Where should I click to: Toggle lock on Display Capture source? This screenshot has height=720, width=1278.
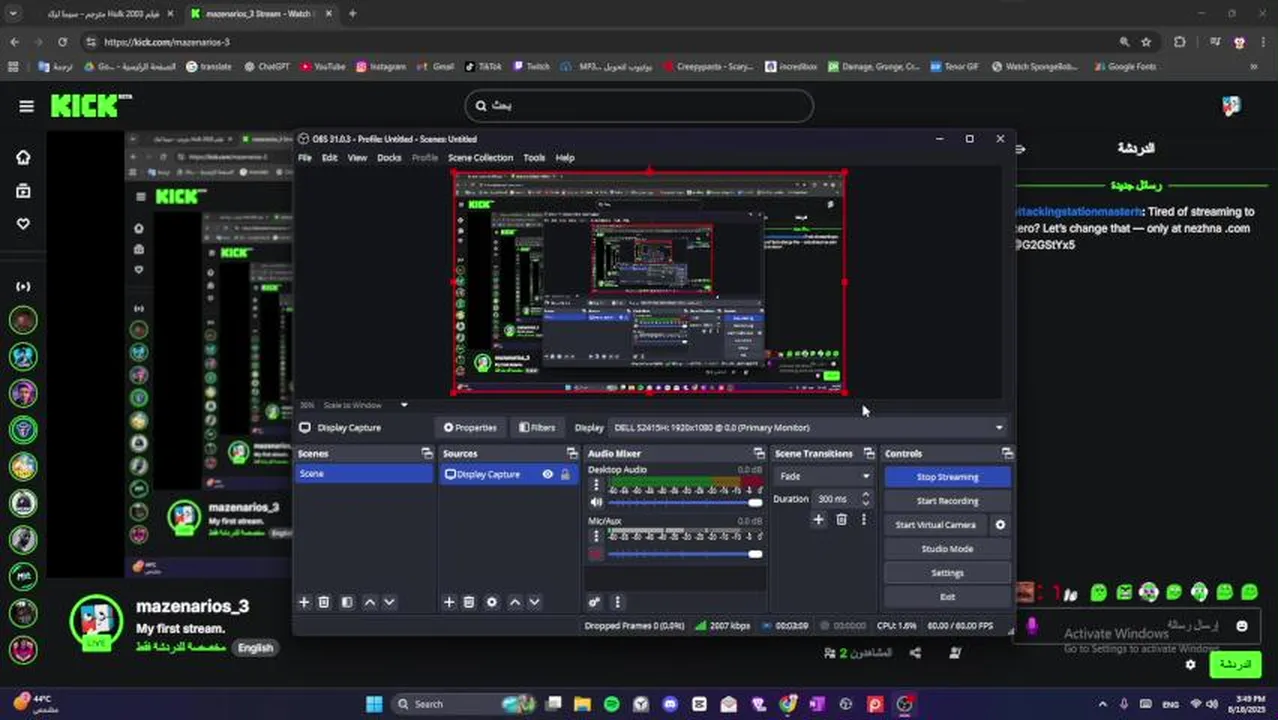[565, 474]
